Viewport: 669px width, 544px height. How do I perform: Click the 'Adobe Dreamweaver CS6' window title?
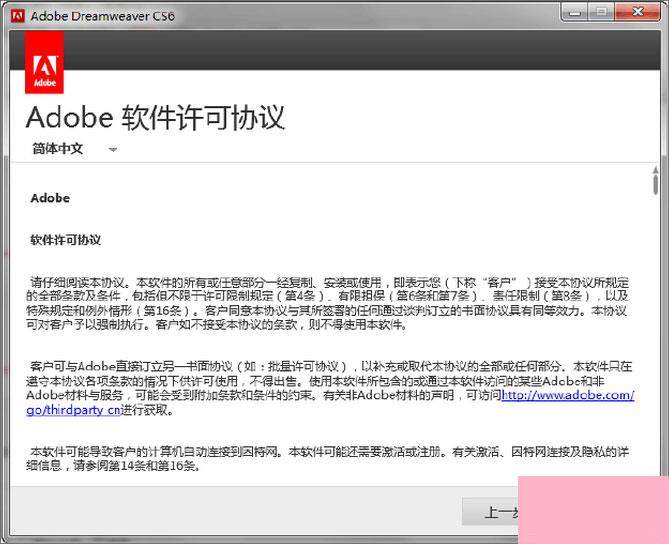(x=103, y=16)
